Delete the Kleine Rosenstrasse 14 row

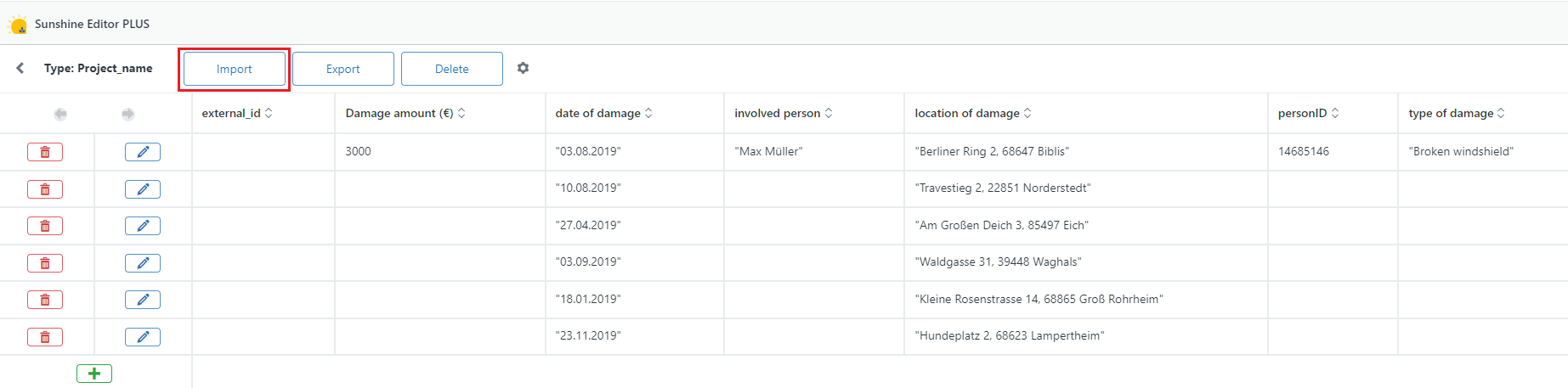tap(45, 300)
